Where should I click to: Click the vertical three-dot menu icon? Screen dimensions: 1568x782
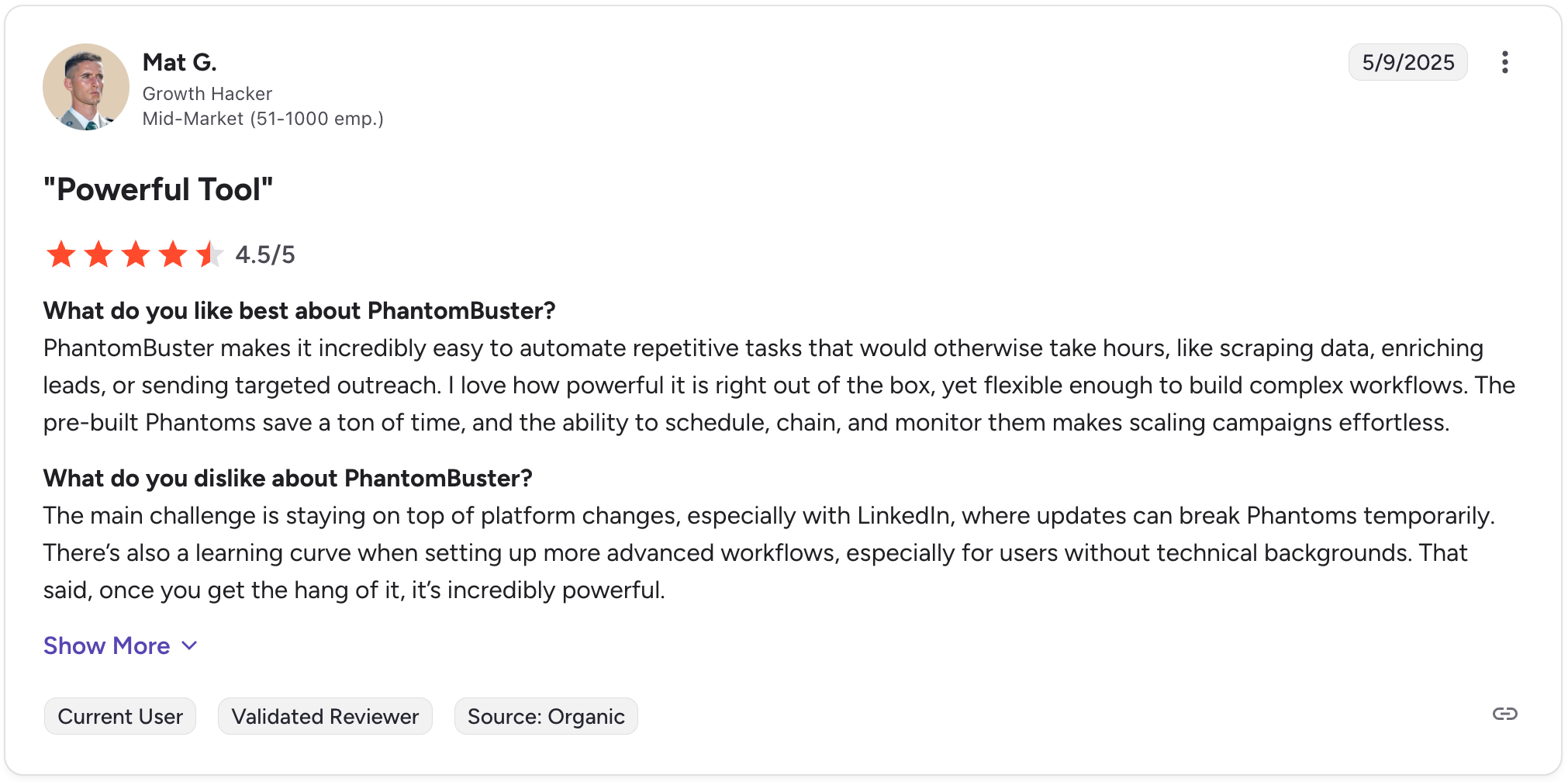(1505, 62)
